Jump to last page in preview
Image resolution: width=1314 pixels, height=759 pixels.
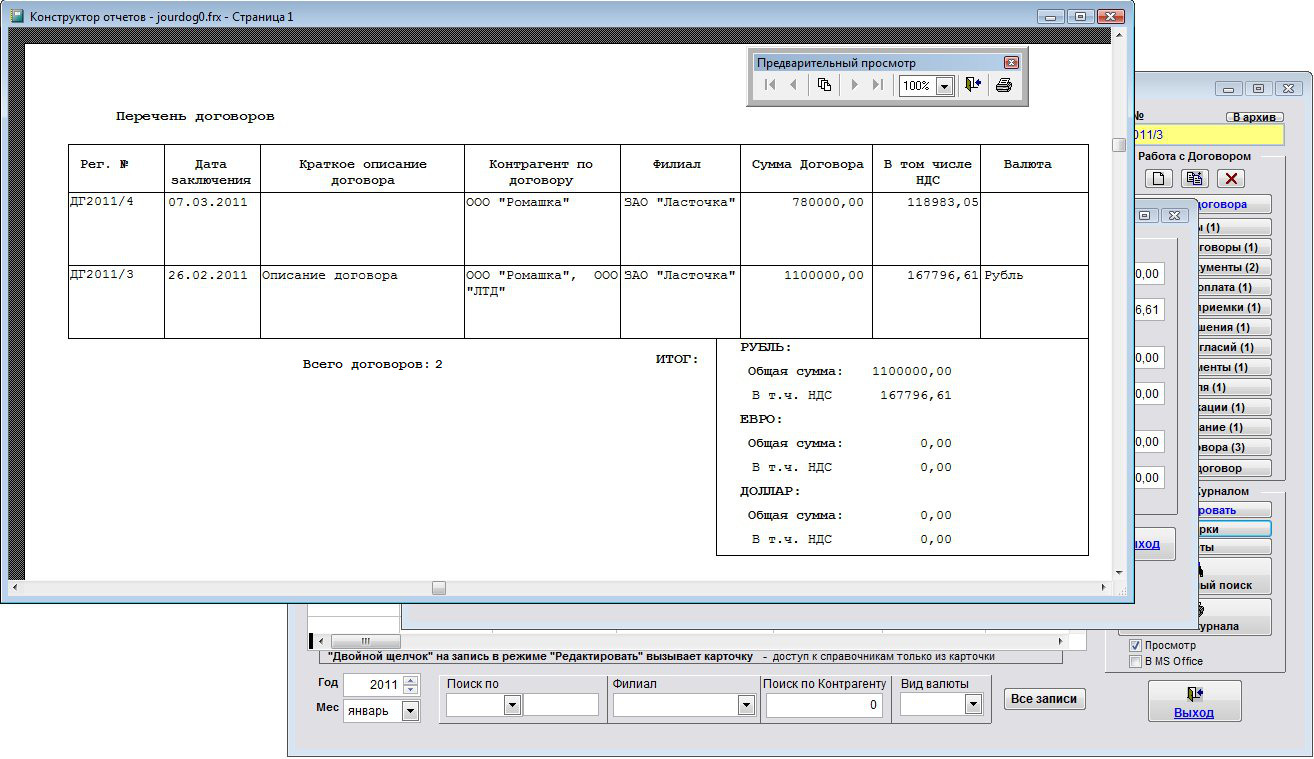[878, 86]
